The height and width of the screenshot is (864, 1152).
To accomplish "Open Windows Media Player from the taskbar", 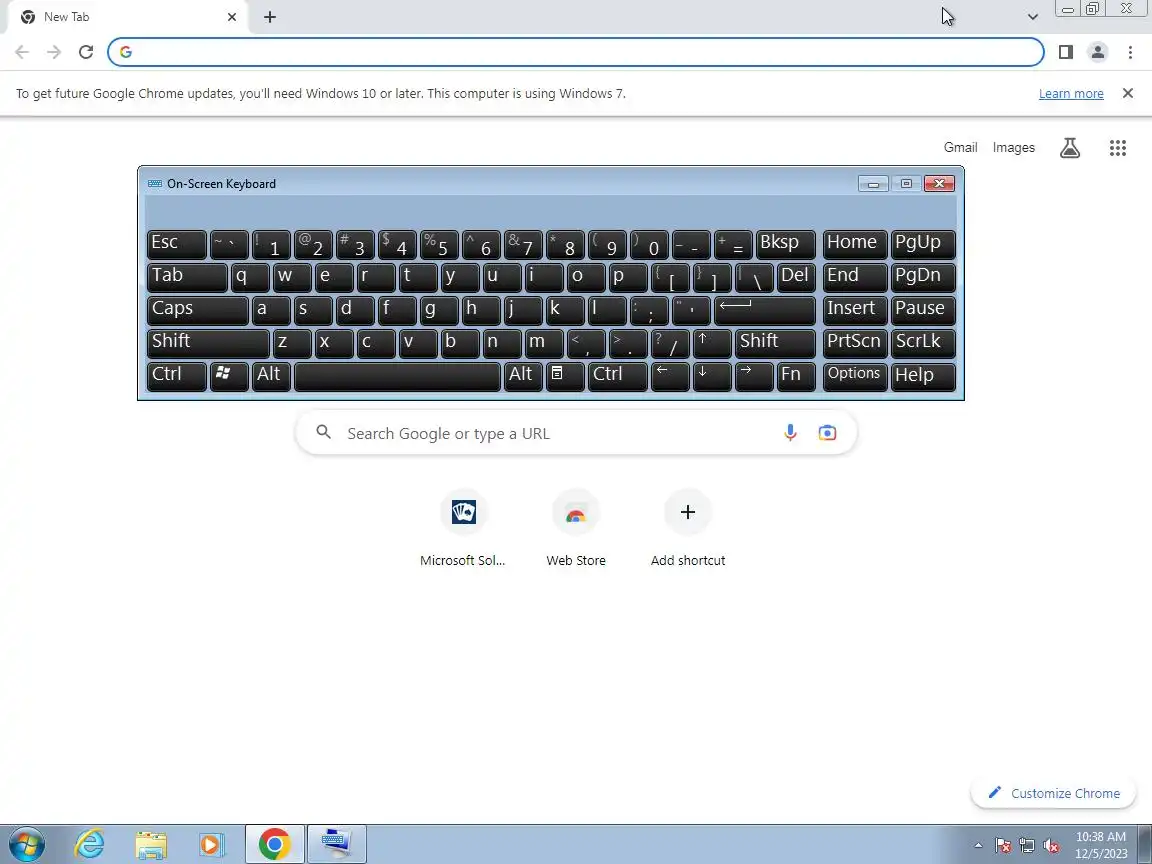I will tap(212, 844).
